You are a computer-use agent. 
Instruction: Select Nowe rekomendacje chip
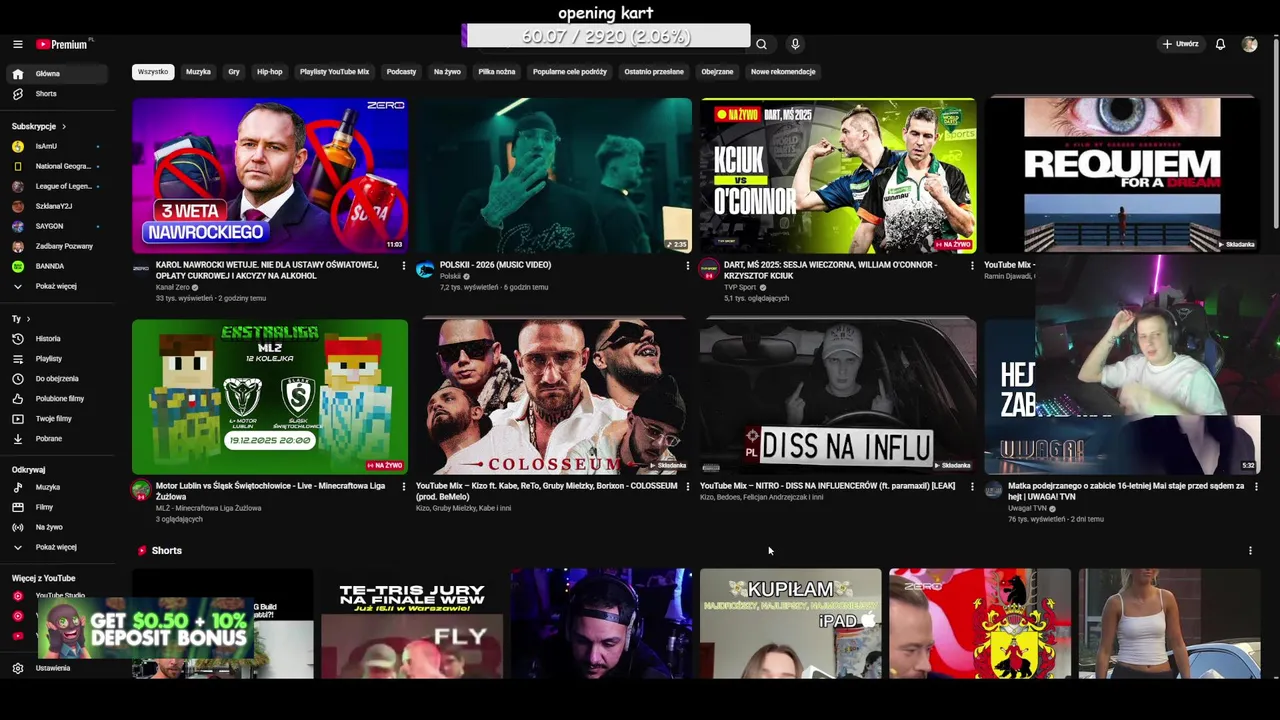pyautogui.click(x=783, y=72)
